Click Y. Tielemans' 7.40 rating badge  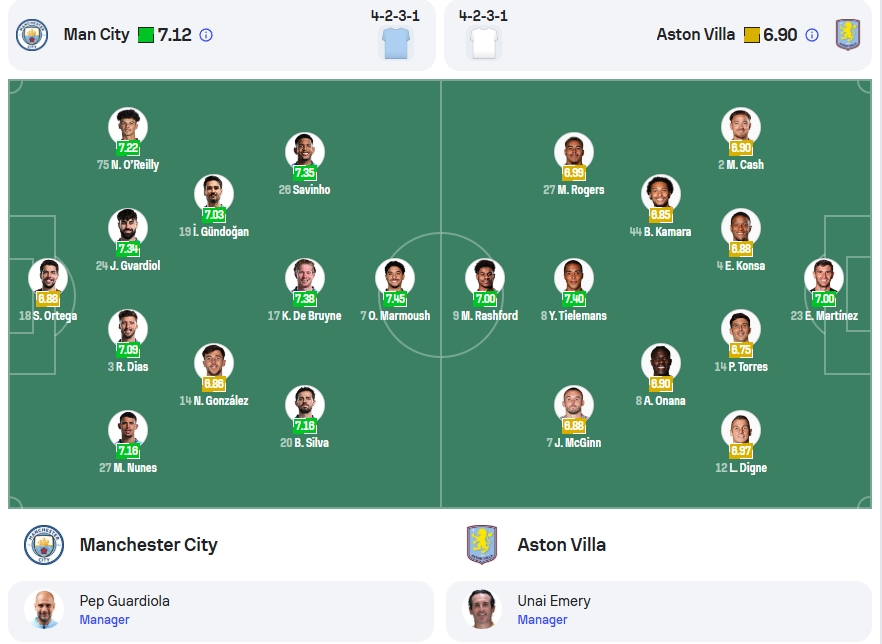coord(574,299)
